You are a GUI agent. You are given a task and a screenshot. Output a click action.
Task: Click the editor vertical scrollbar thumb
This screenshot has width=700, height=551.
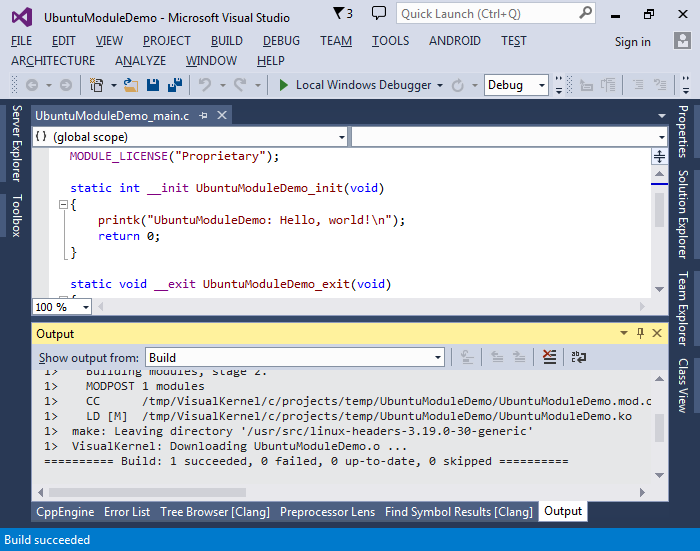coord(659,210)
